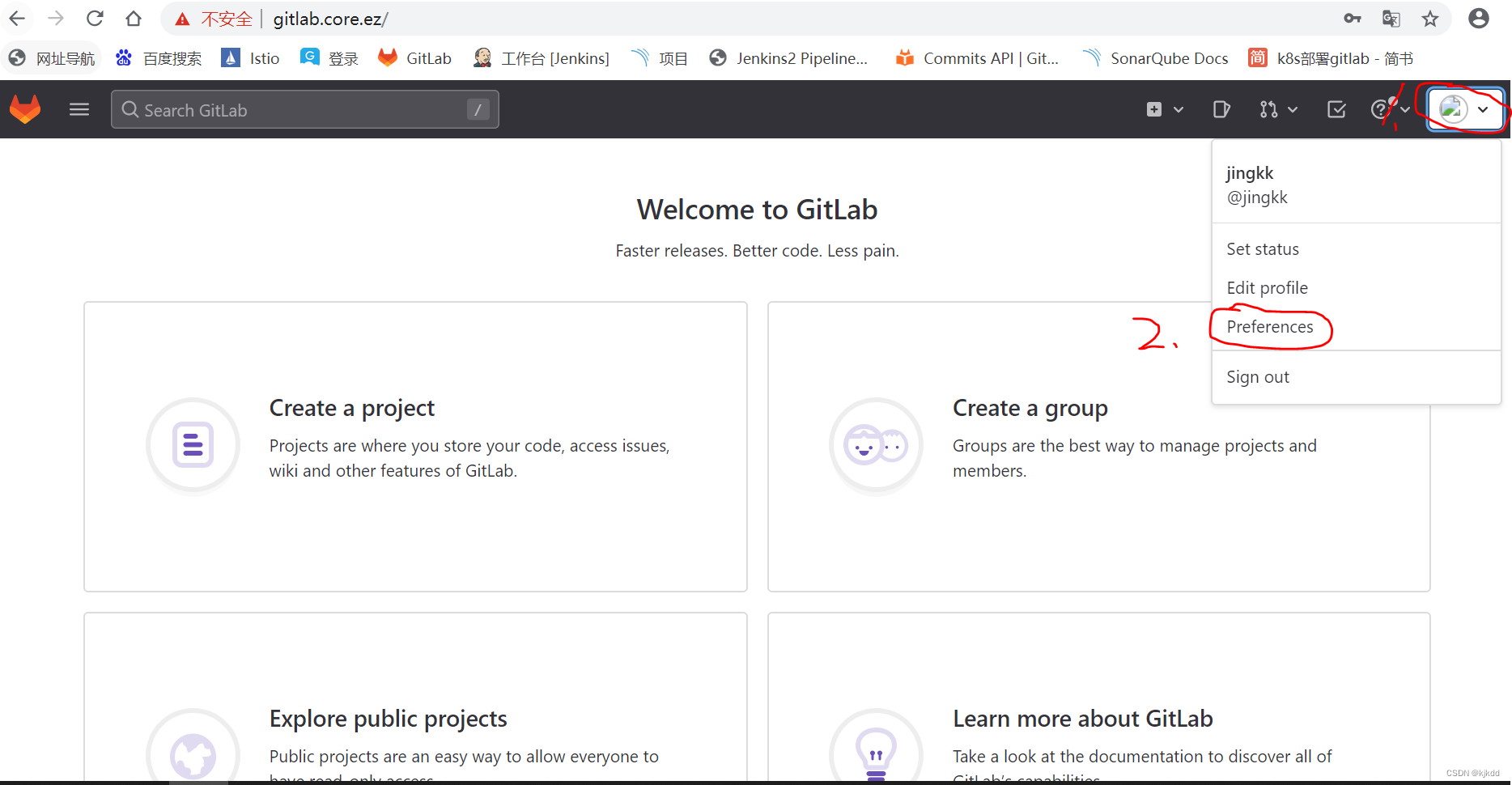The width and height of the screenshot is (1512, 785).
Task: Click the browser home icon
Action: (x=134, y=19)
